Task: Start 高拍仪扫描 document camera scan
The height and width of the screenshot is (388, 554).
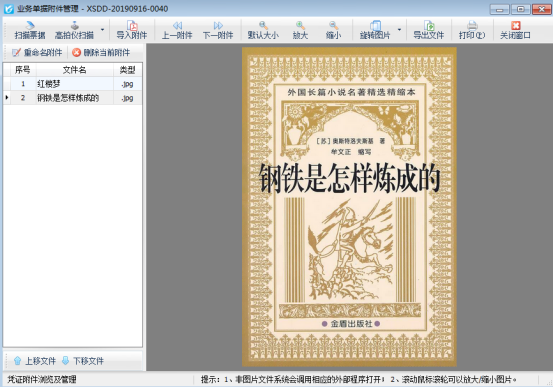Action: pos(74,30)
